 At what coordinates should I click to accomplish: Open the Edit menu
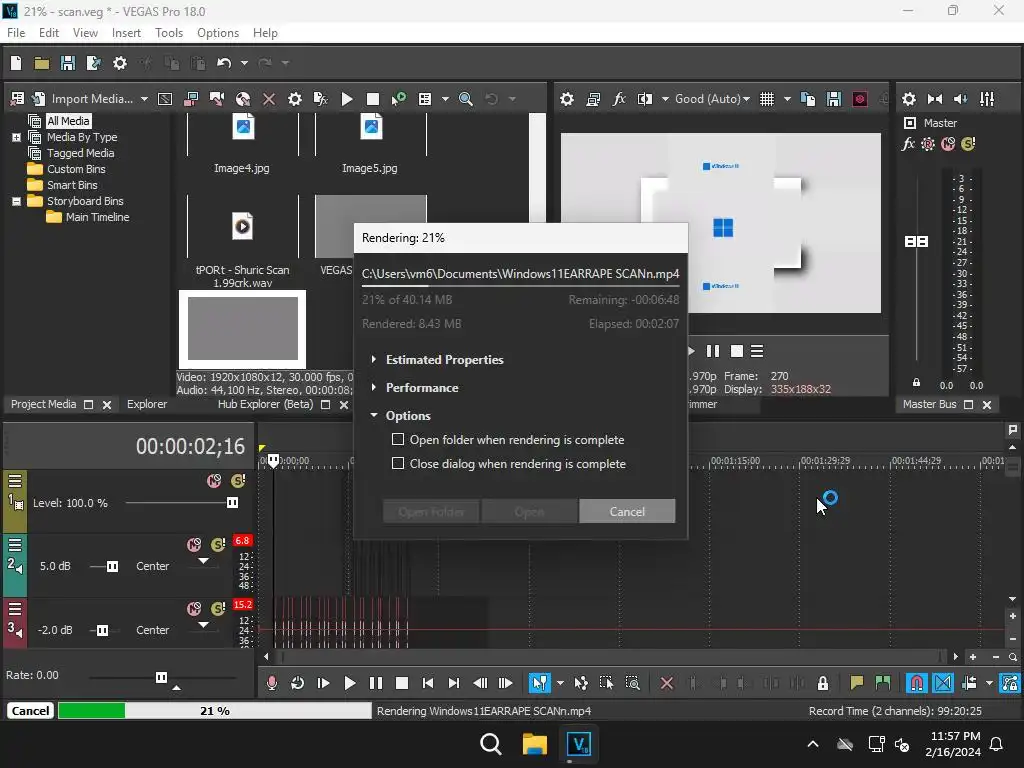pyautogui.click(x=48, y=33)
